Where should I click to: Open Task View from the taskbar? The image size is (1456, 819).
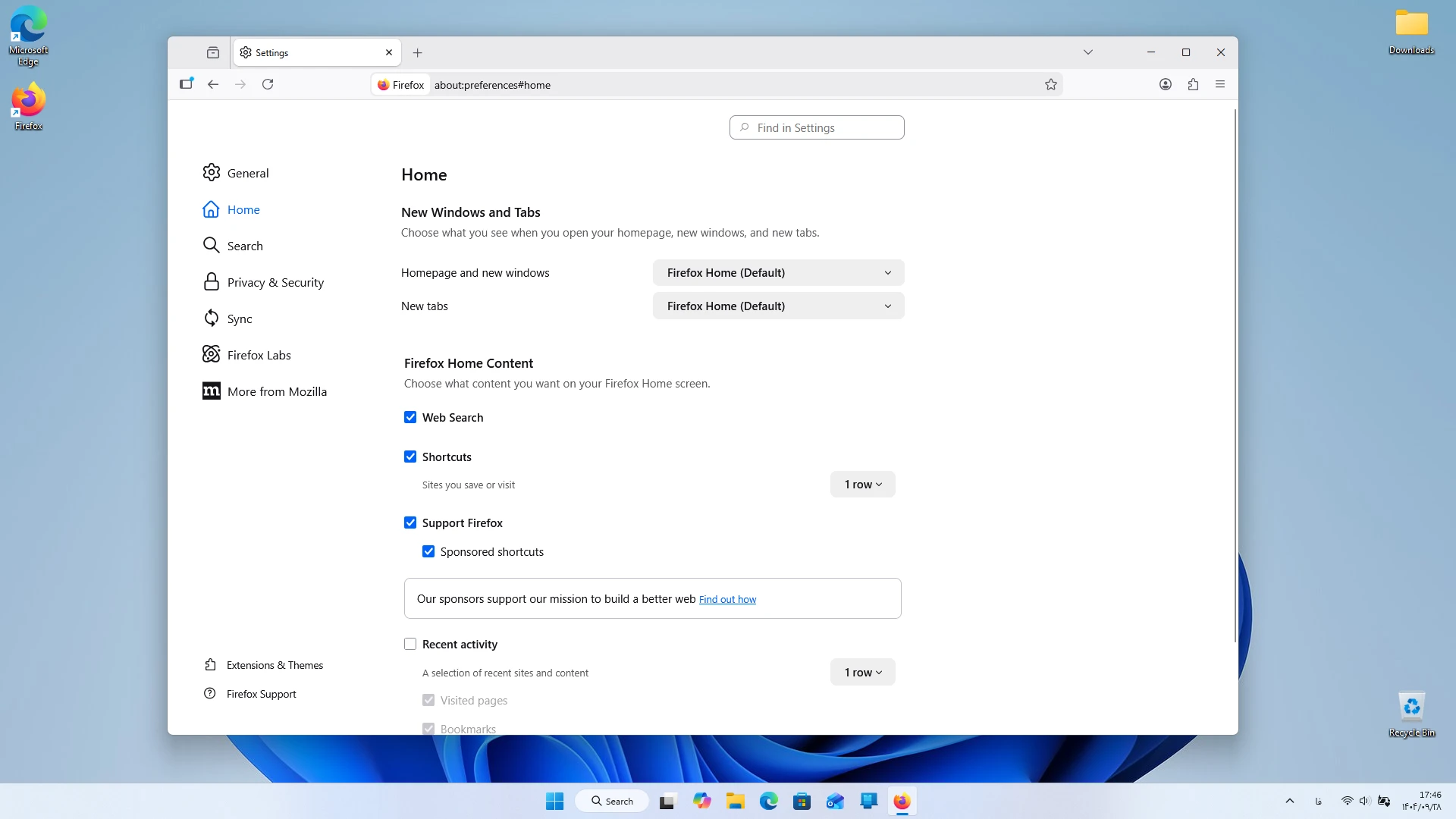(x=667, y=801)
